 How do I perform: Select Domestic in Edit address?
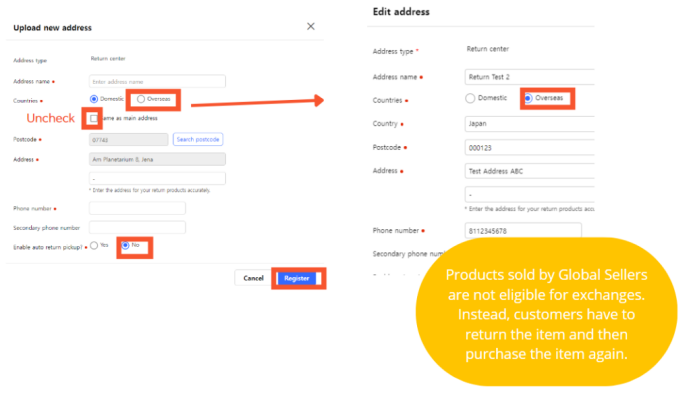470,98
